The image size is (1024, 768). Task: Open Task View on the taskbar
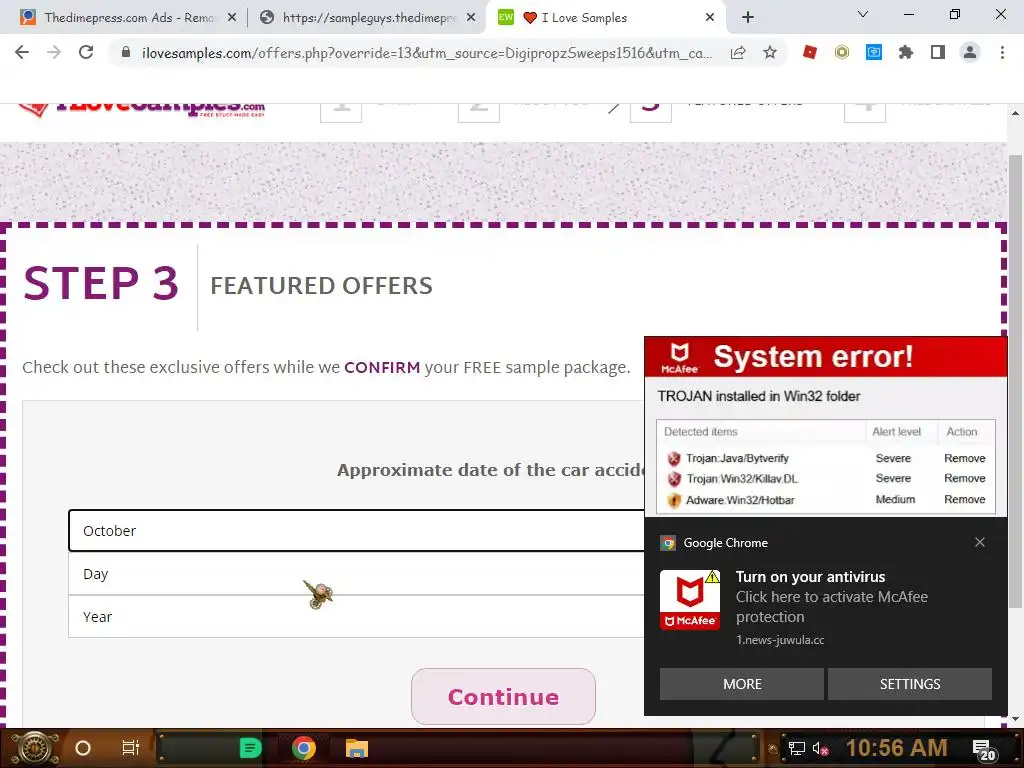tap(131, 748)
